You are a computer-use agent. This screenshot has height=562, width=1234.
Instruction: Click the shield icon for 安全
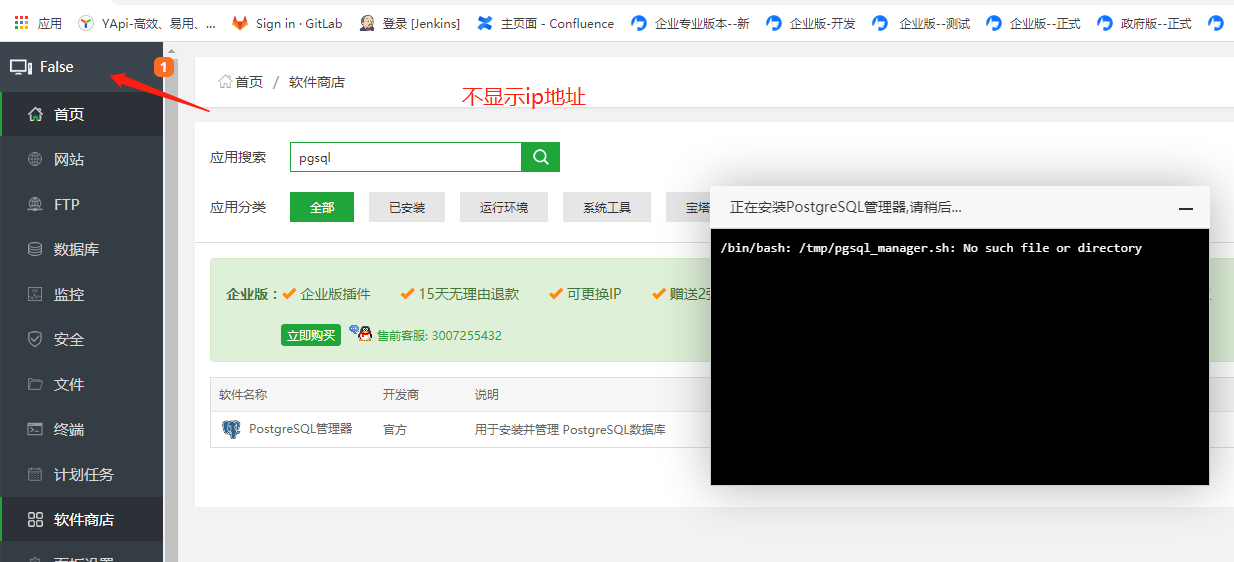[x=35, y=339]
